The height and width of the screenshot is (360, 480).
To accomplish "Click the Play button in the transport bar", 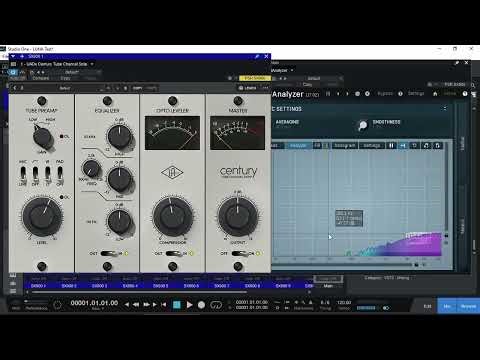I will 189,304.
